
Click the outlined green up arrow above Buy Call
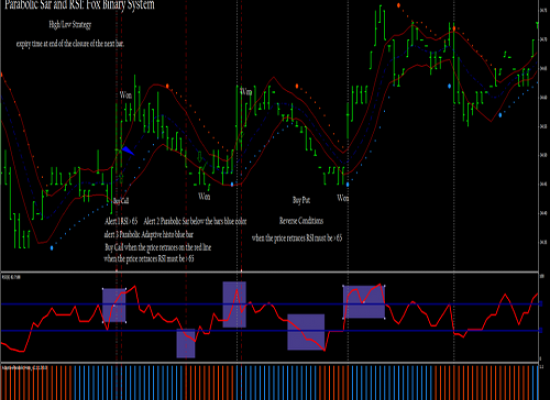[x=121, y=178]
